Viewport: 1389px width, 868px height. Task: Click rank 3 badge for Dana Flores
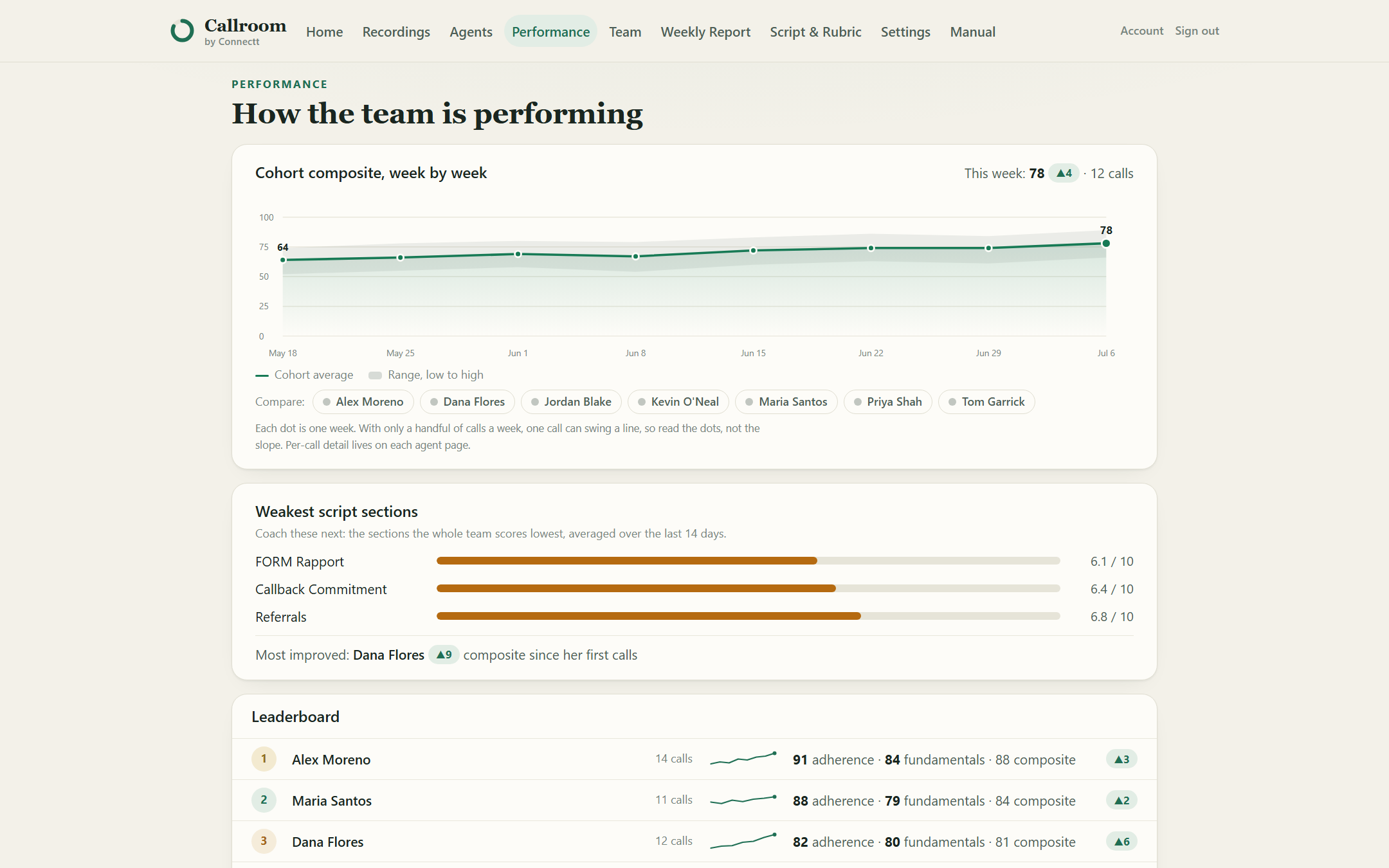click(x=264, y=841)
